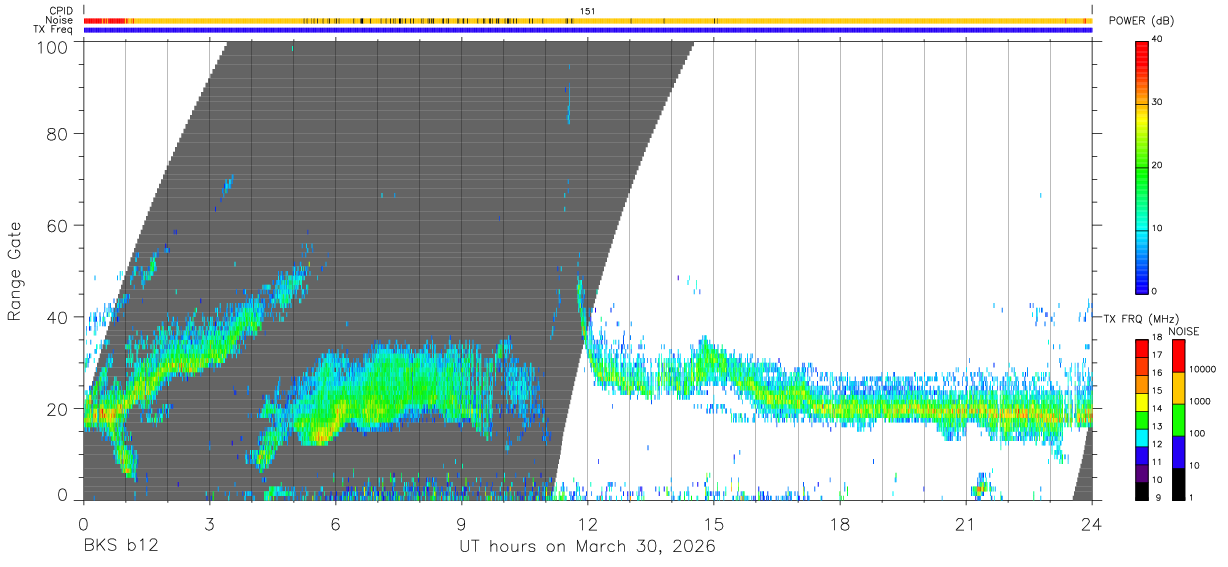Click the yellow band of the TX FRQ legend
The height and width of the screenshot is (567, 1228).
tap(1142, 402)
